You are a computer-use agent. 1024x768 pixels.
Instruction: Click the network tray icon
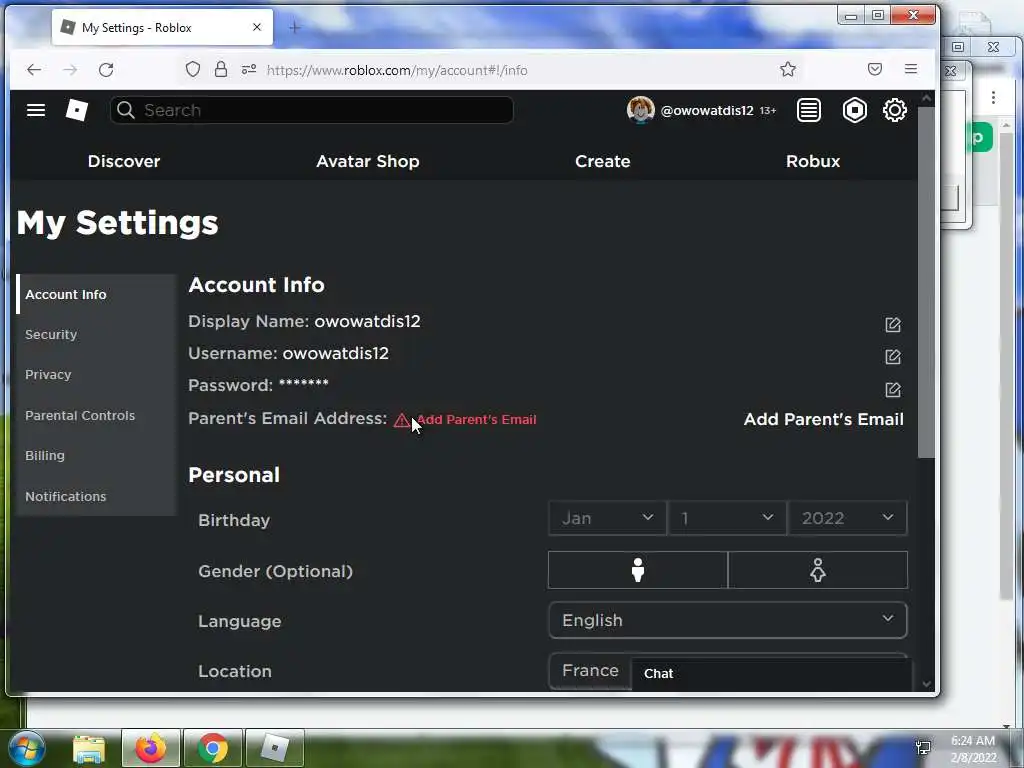pos(923,748)
